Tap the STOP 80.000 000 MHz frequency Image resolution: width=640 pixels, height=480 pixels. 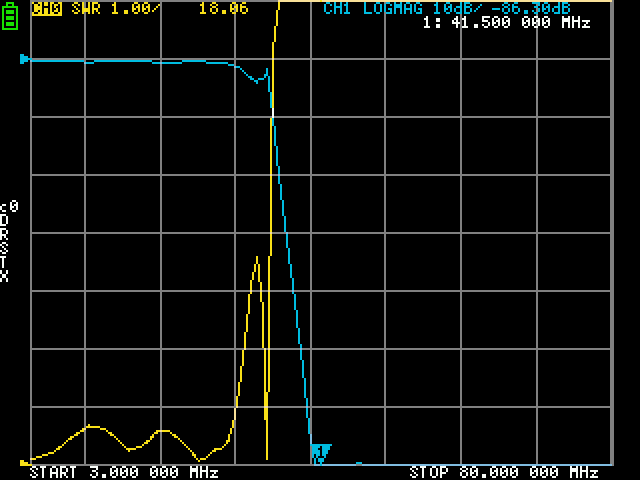pyautogui.click(x=504, y=472)
